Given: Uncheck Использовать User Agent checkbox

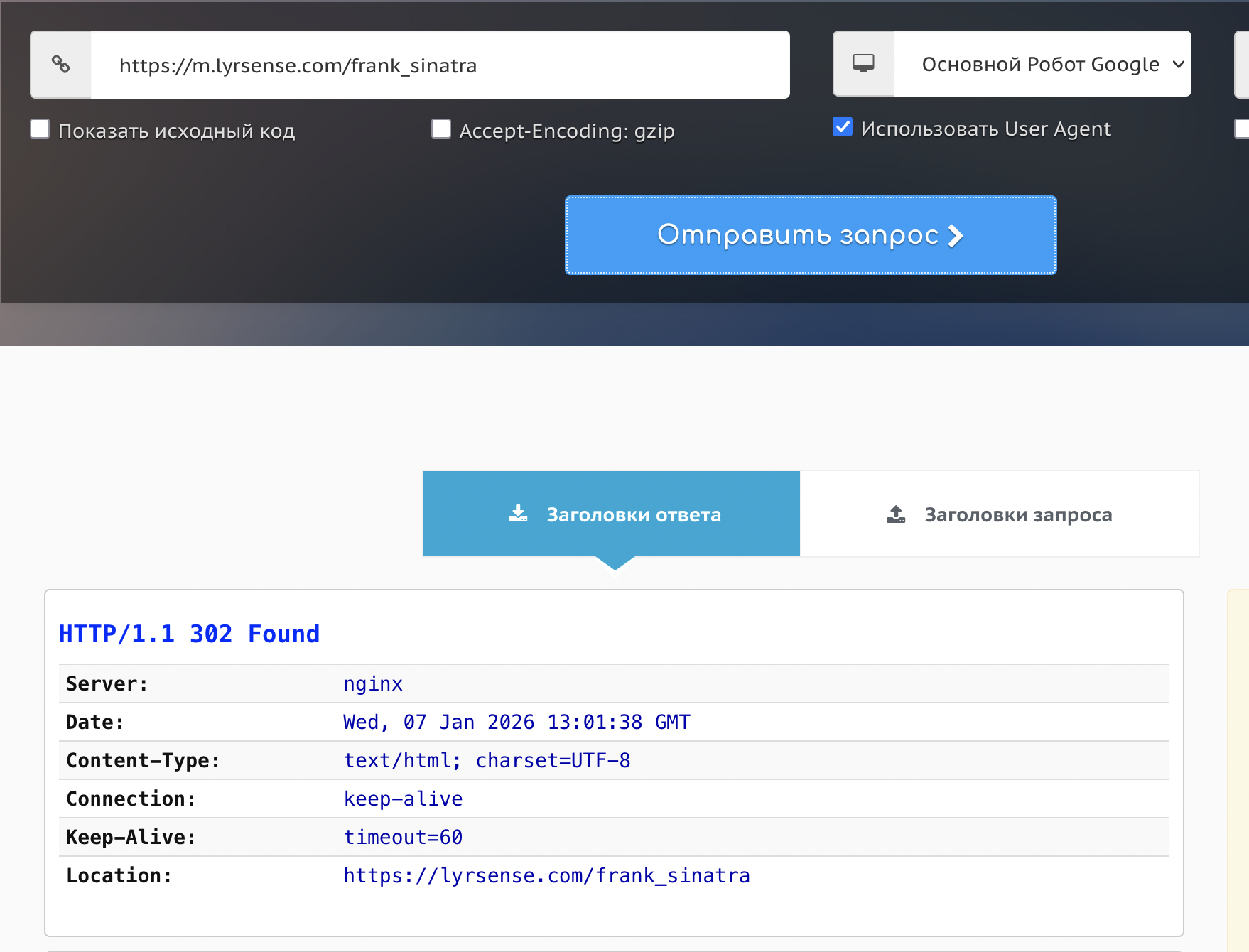Looking at the screenshot, I should [843, 127].
